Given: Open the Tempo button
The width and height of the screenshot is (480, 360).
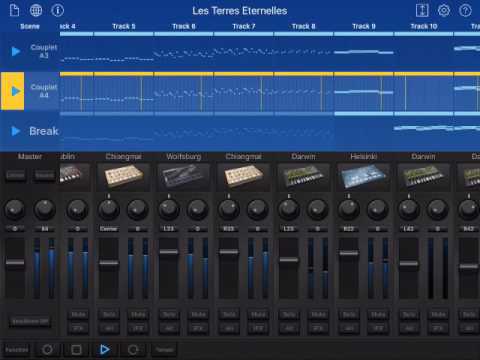Looking at the screenshot, I should click(x=165, y=350).
